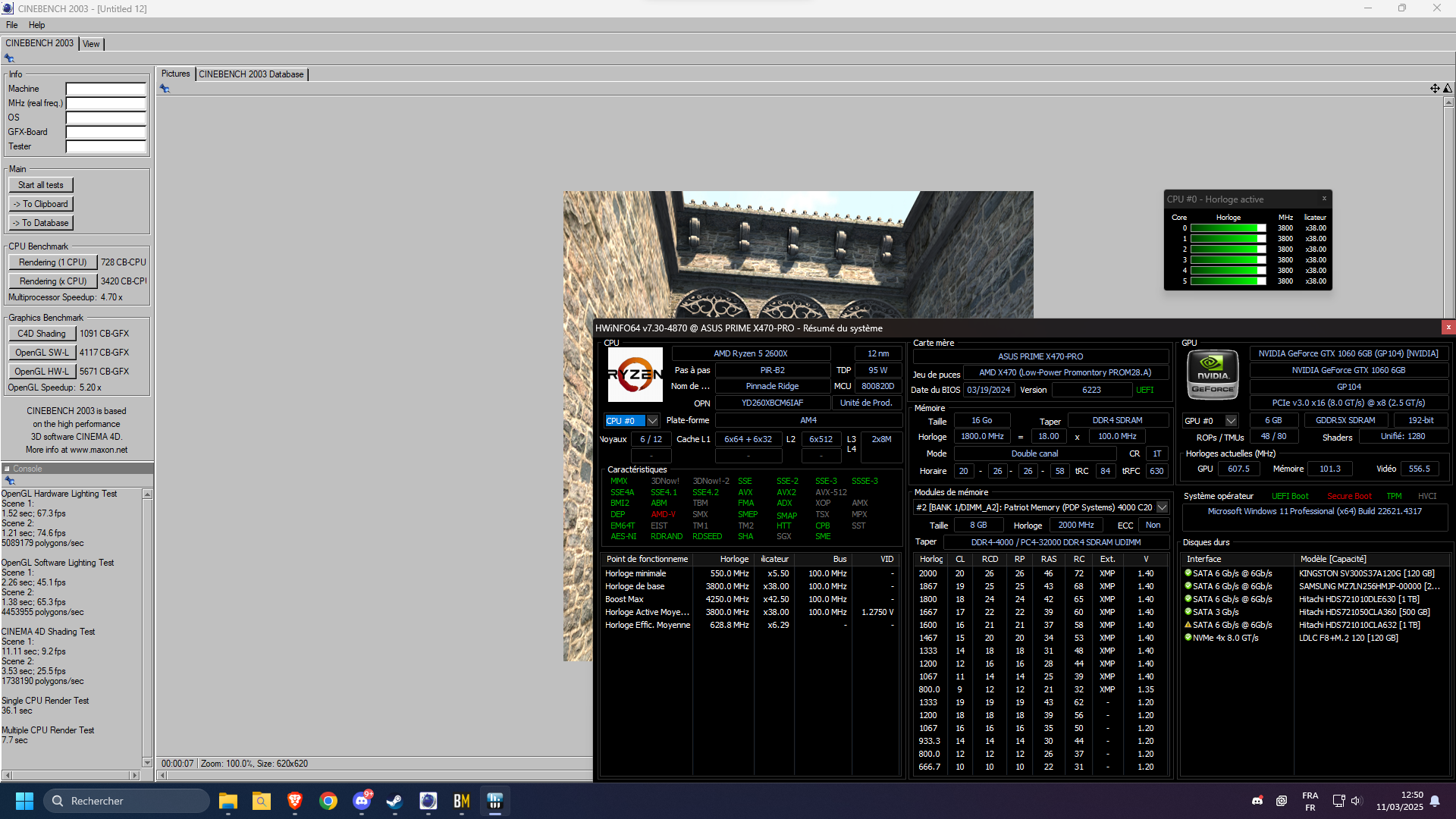
Task: Click the Core 0 clock bar
Action: [x=1228, y=228]
